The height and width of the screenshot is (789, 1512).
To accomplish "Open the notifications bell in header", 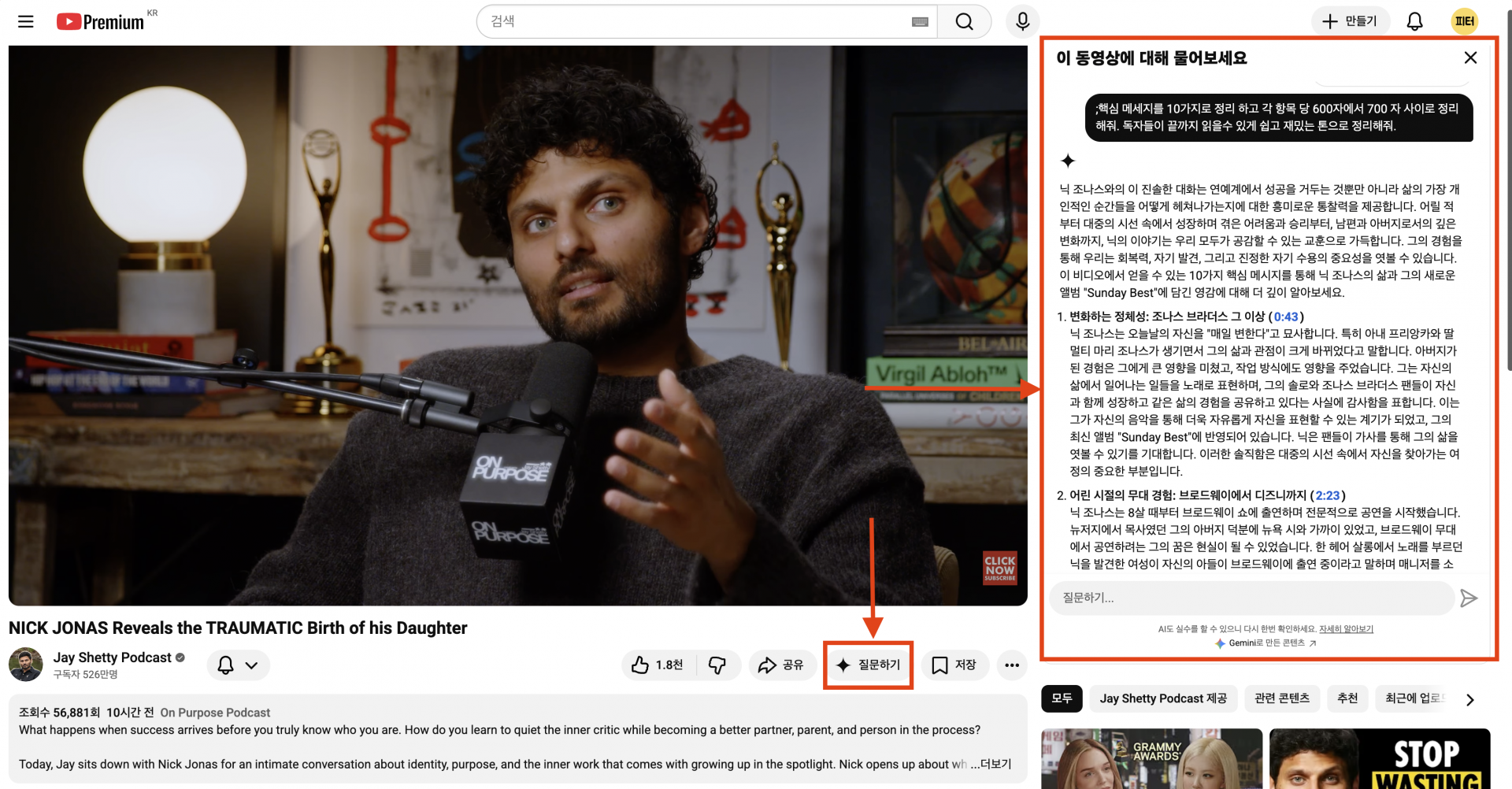I will [1415, 21].
